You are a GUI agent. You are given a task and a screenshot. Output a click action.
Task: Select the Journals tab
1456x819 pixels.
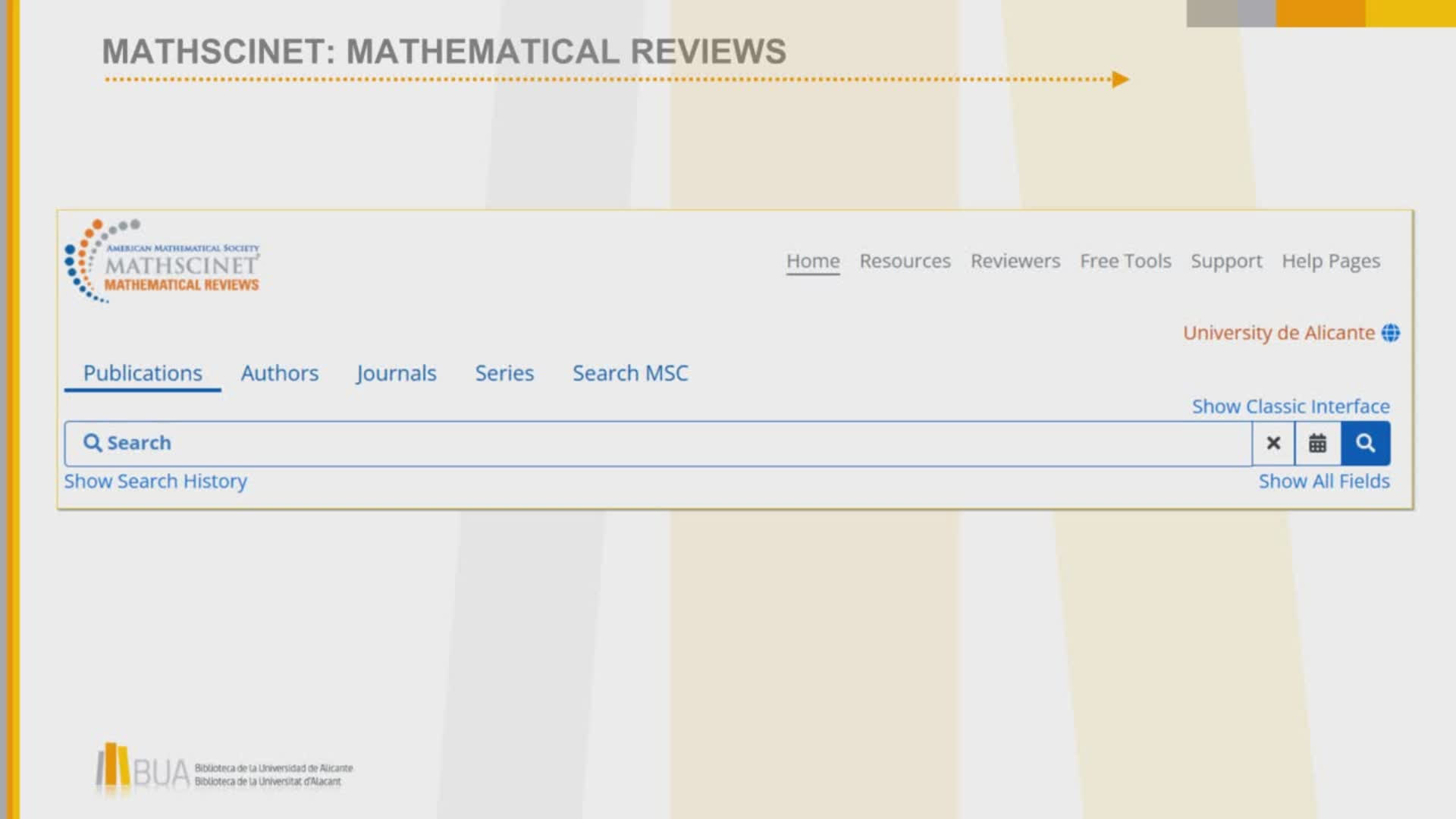point(396,373)
